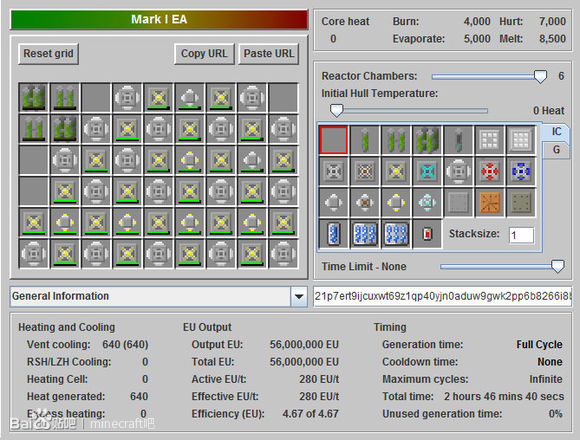580x440 pixels.
Task: Choose the cyan advanced heat vent icon
Action: tap(427, 171)
